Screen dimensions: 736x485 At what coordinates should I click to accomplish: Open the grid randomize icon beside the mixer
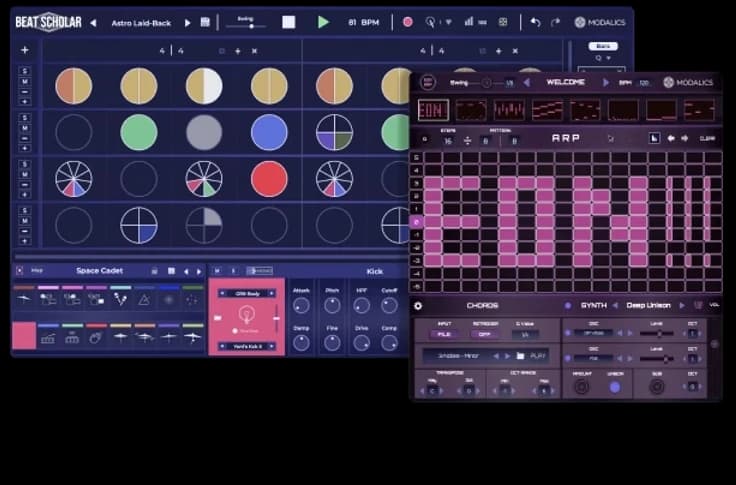coord(503,22)
